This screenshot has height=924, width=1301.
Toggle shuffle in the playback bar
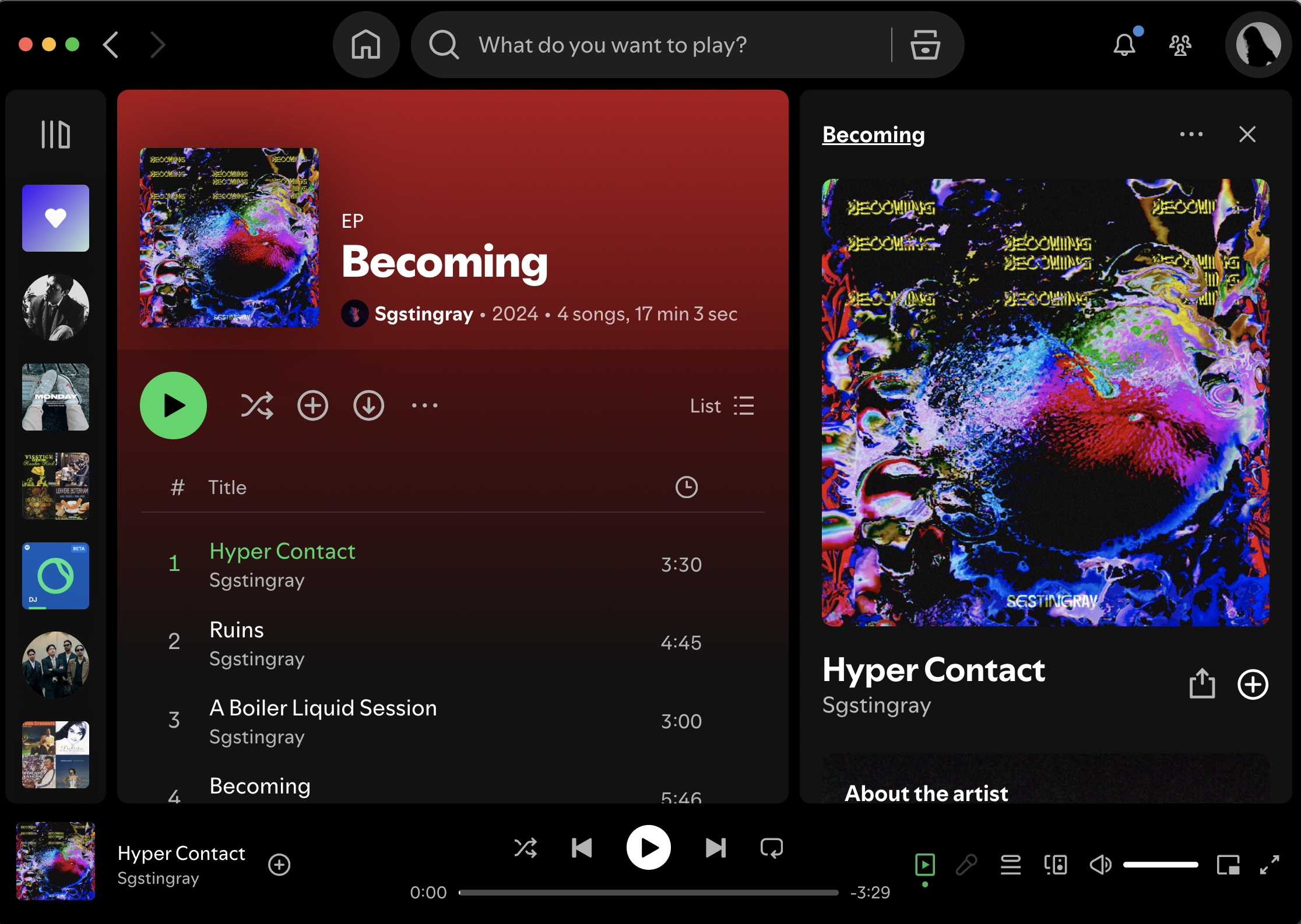525,848
